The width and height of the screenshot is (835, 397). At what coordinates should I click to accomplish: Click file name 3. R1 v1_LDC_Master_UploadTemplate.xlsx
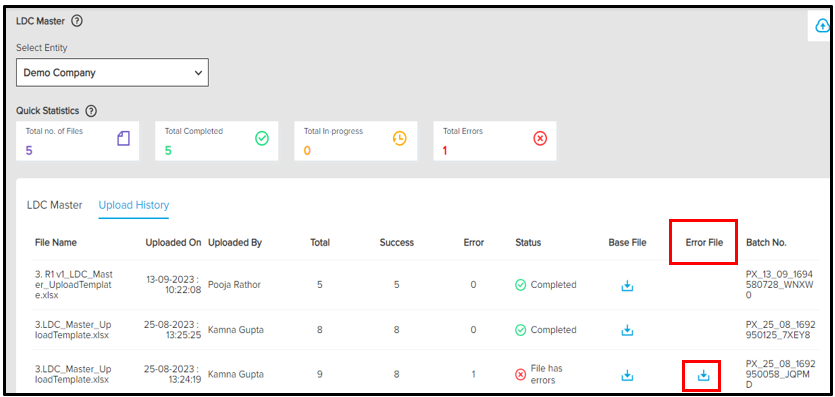74,285
